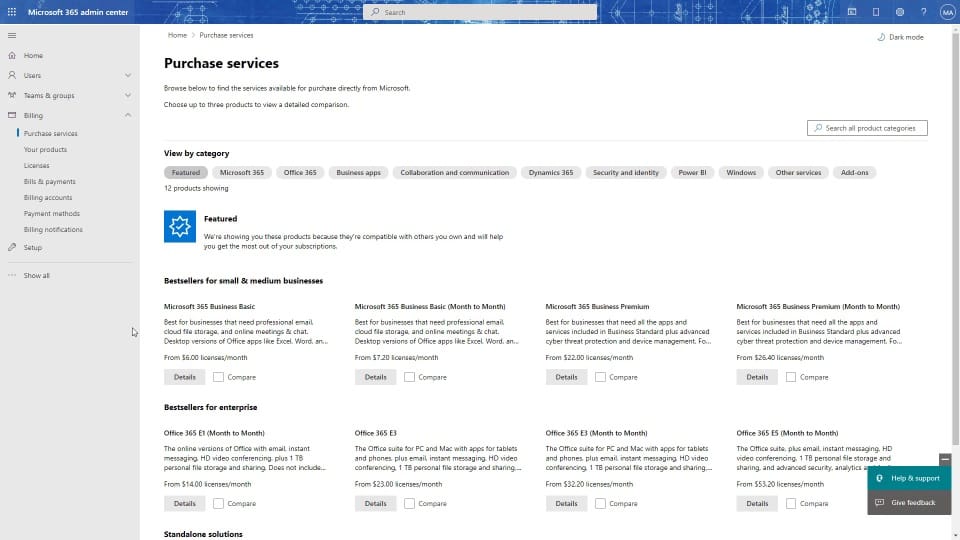Select the Other services category pill
Image resolution: width=960 pixels, height=540 pixels.
click(x=798, y=173)
